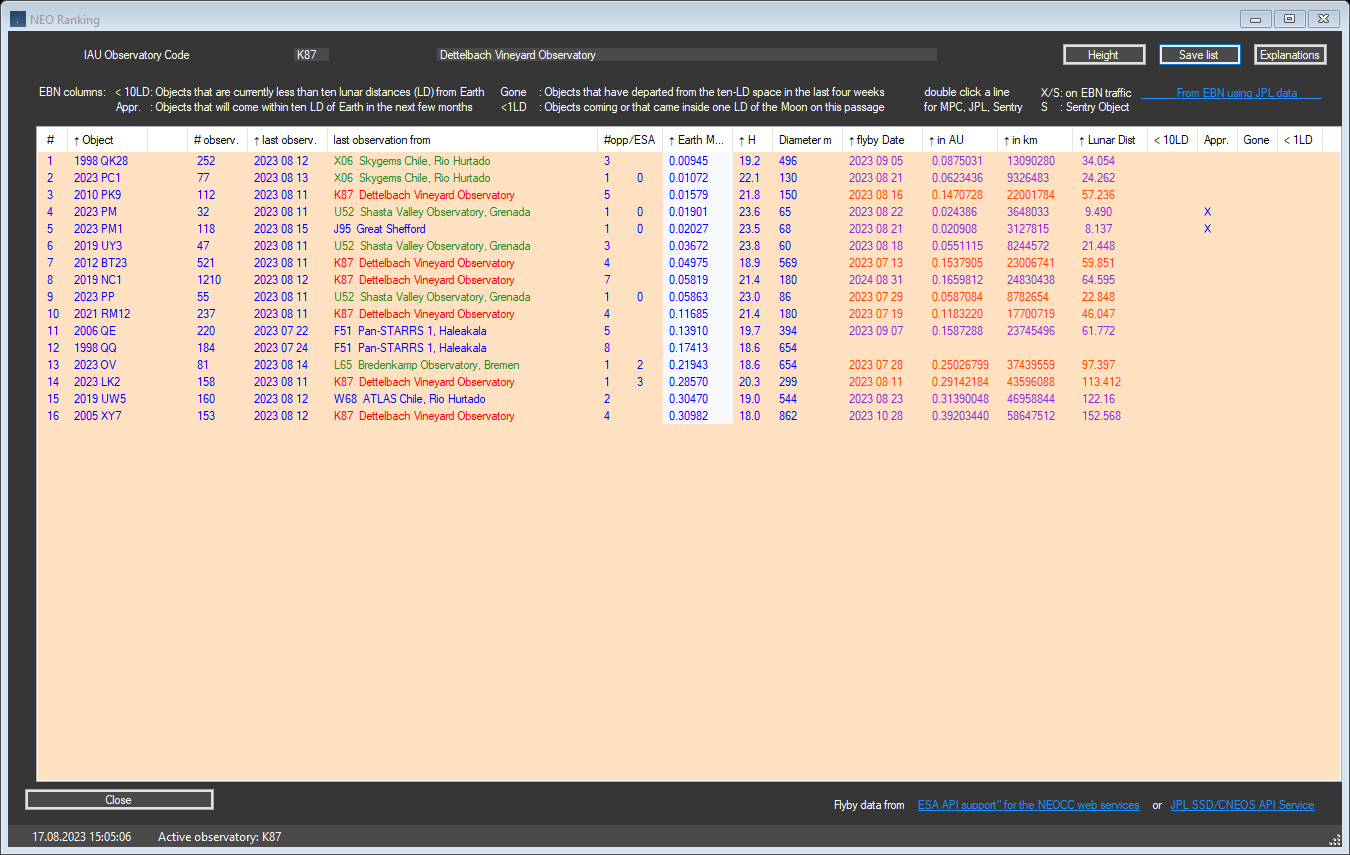This screenshot has width=1350, height=855.
Task: Select object 2006 QE in the list
Action: (95, 331)
